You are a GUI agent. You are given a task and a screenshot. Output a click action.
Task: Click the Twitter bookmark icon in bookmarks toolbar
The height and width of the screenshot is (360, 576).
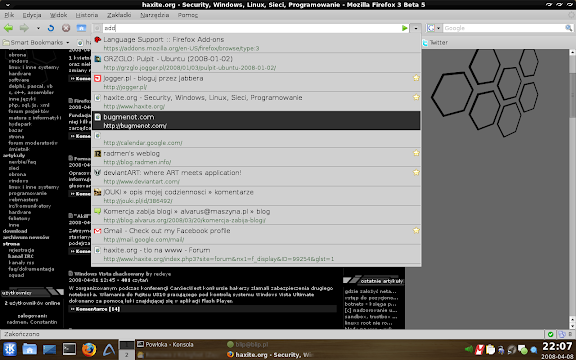425,43
